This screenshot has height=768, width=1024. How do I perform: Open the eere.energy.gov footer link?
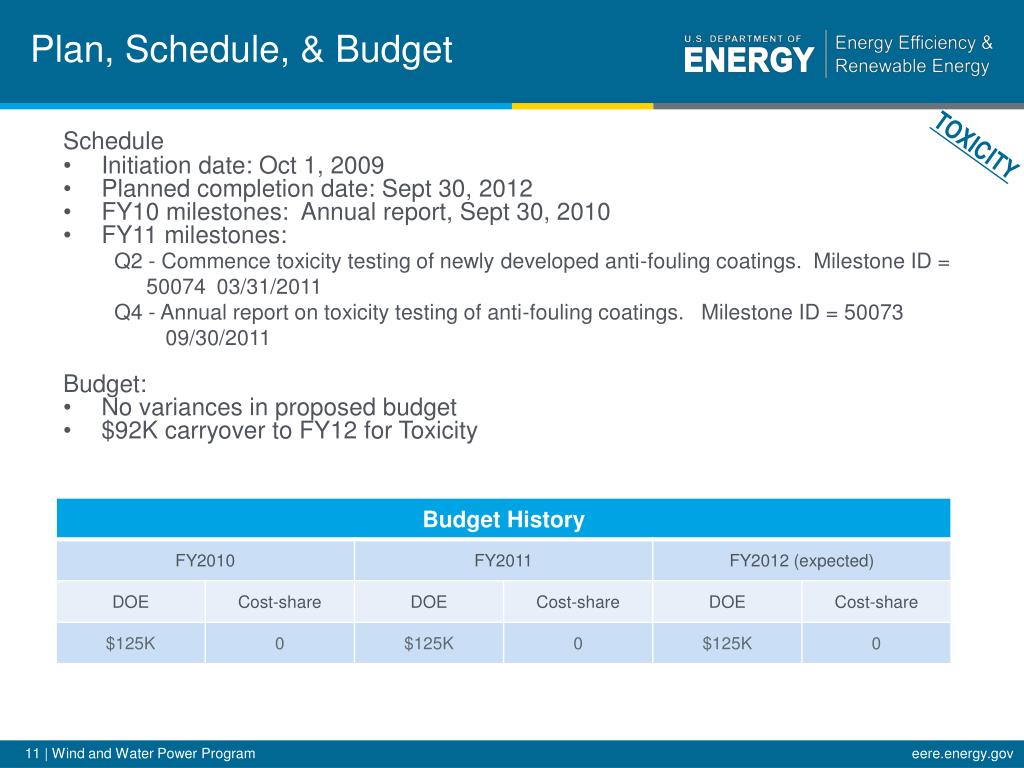point(963,754)
